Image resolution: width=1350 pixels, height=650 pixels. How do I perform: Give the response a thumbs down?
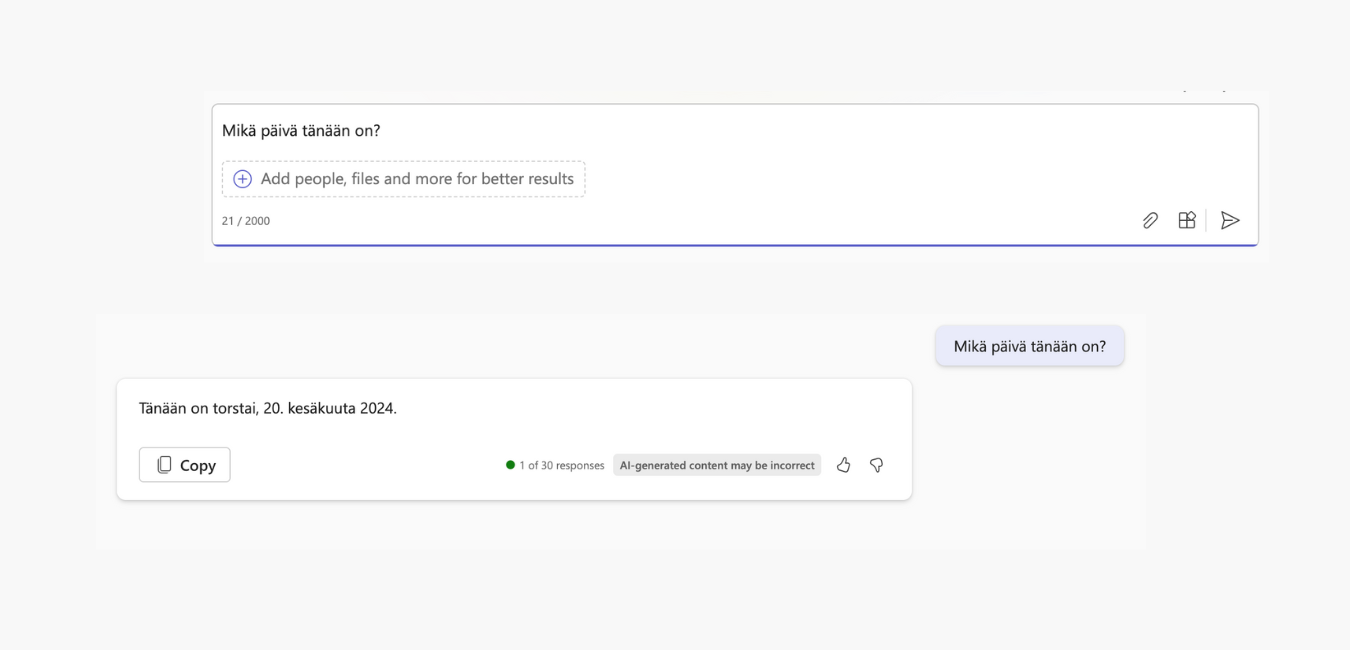coord(876,465)
